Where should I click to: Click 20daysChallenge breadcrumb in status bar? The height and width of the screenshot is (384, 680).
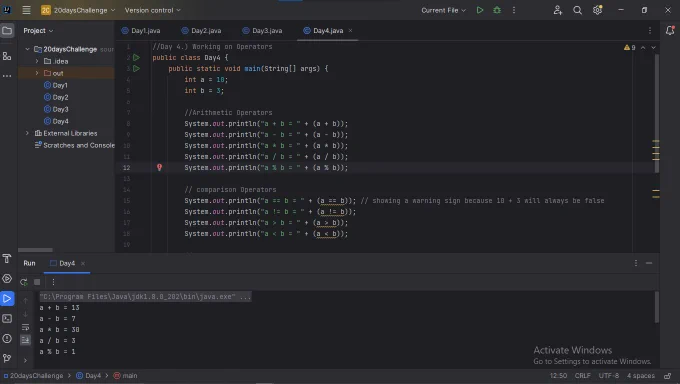(x=33, y=376)
